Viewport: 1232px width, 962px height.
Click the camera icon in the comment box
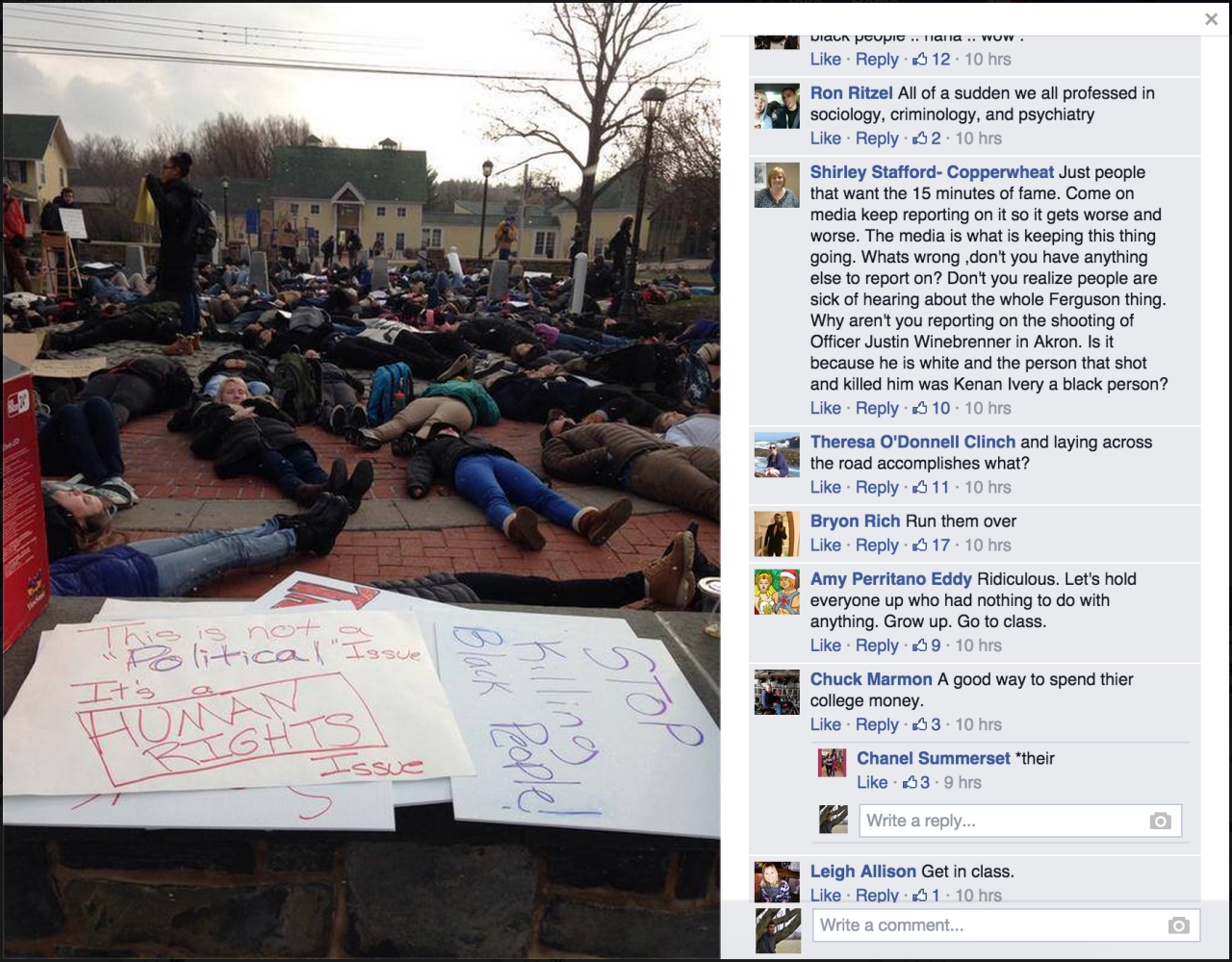[1178, 925]
